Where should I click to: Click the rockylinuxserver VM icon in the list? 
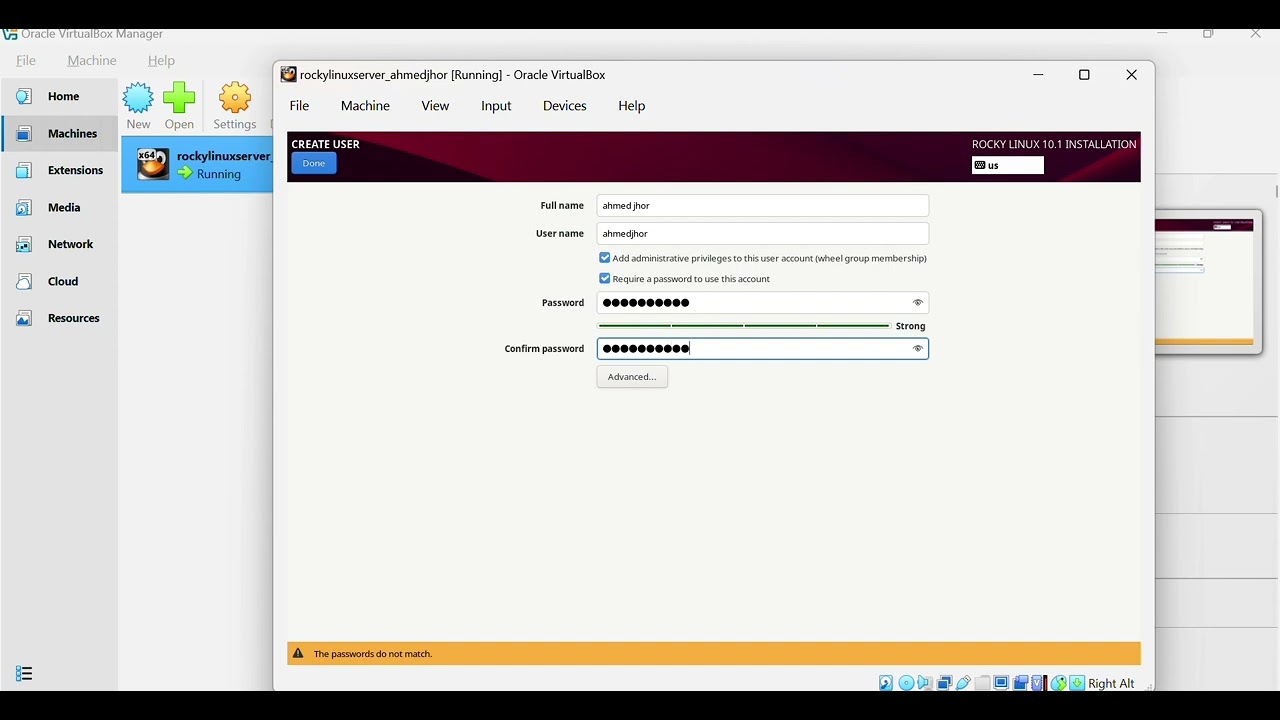point(153,164)
